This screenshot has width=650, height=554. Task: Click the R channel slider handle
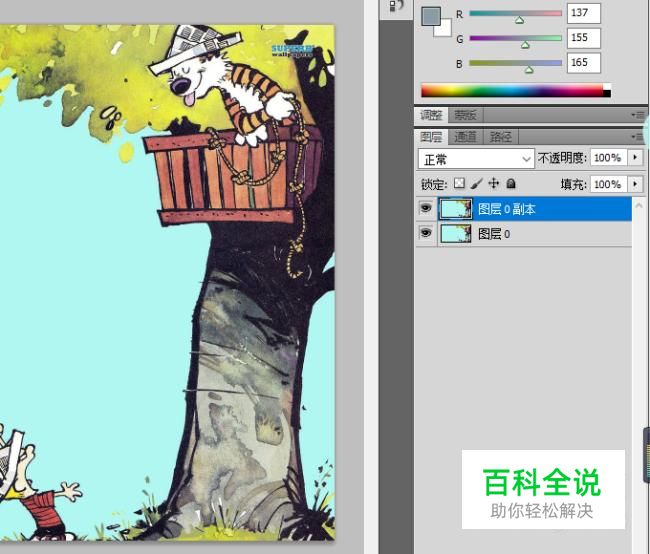[x=519, y=19]
